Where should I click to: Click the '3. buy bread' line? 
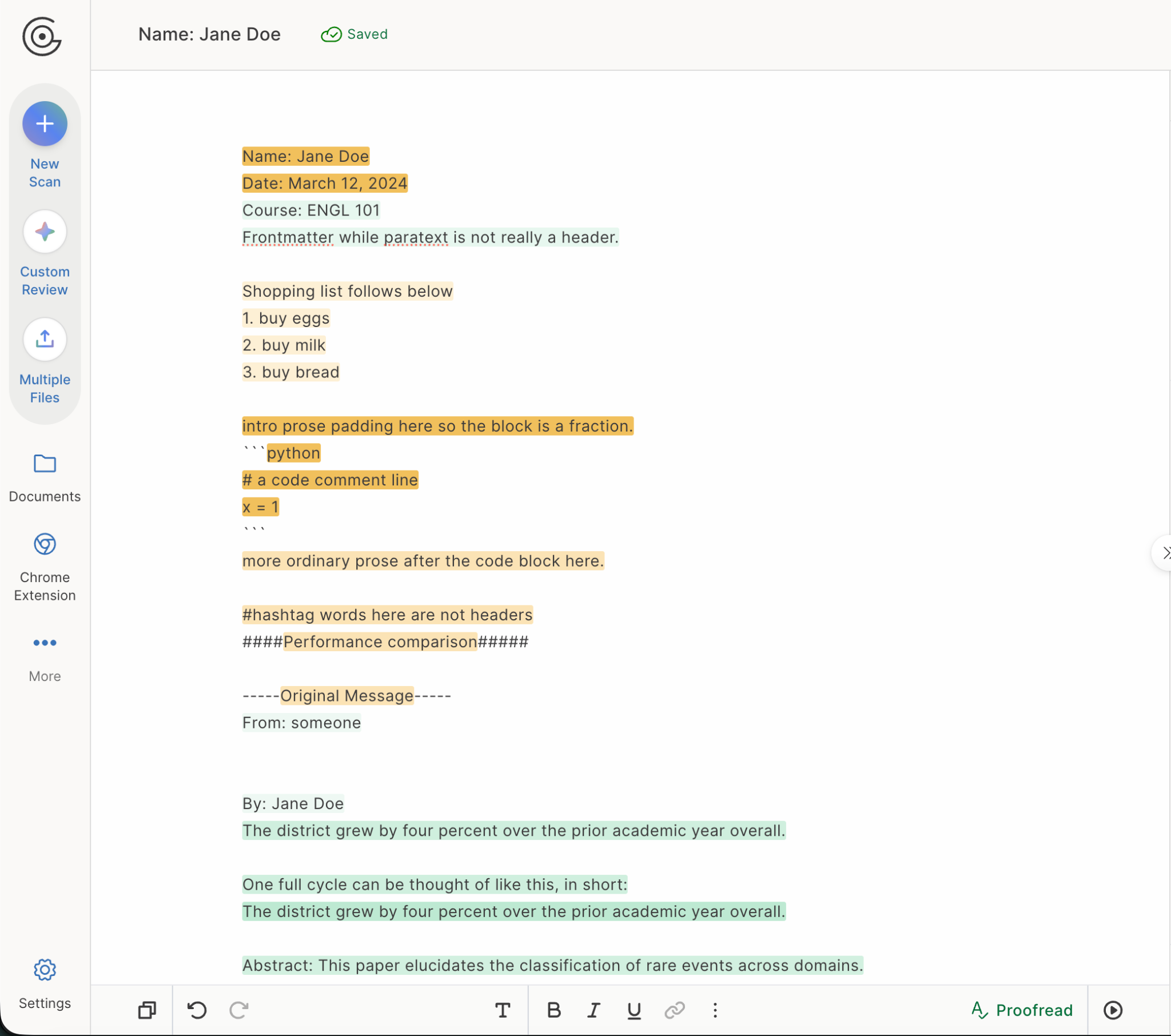(x=290, y=372)
